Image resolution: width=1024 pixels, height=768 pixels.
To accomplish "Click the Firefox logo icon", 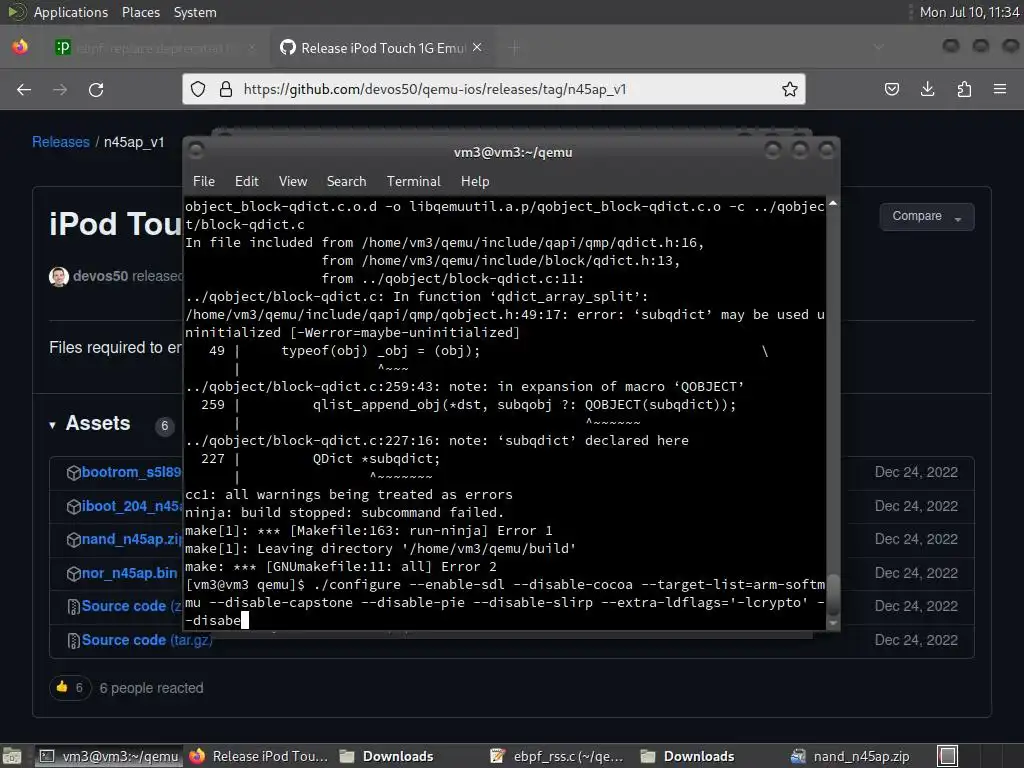I will click(20, 48).
